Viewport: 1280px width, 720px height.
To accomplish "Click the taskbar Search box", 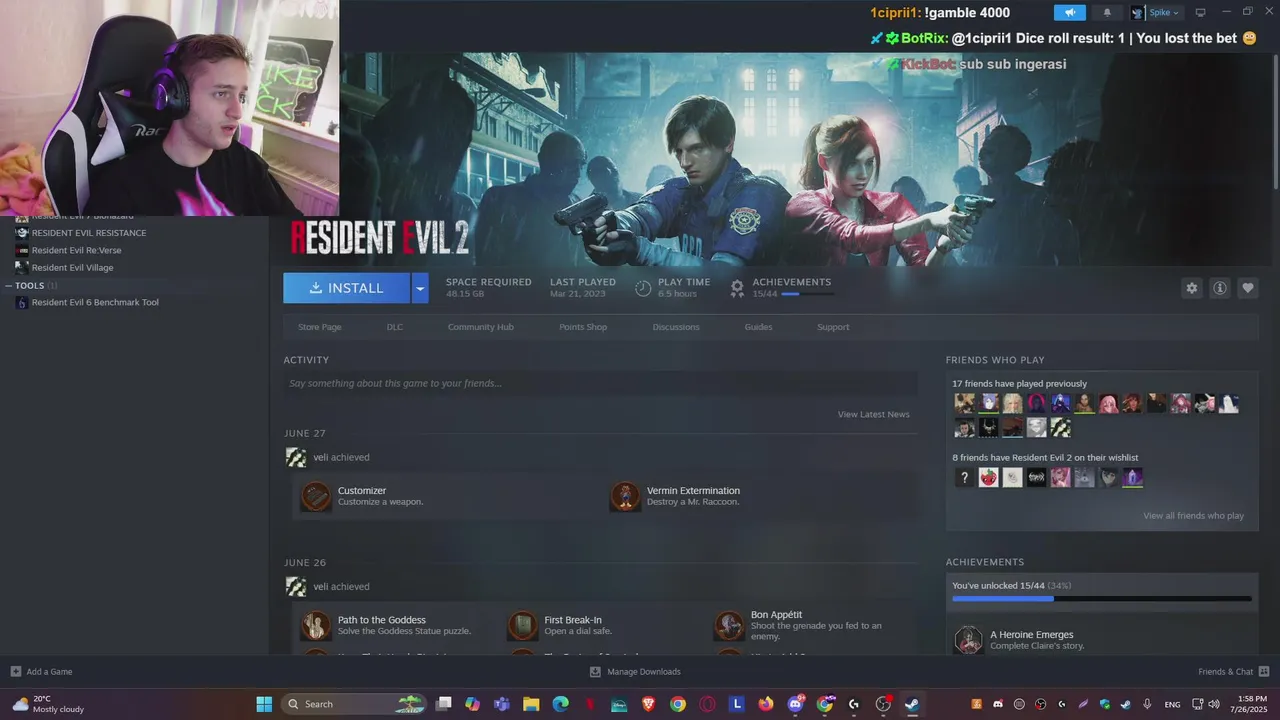I will point(353,704).
